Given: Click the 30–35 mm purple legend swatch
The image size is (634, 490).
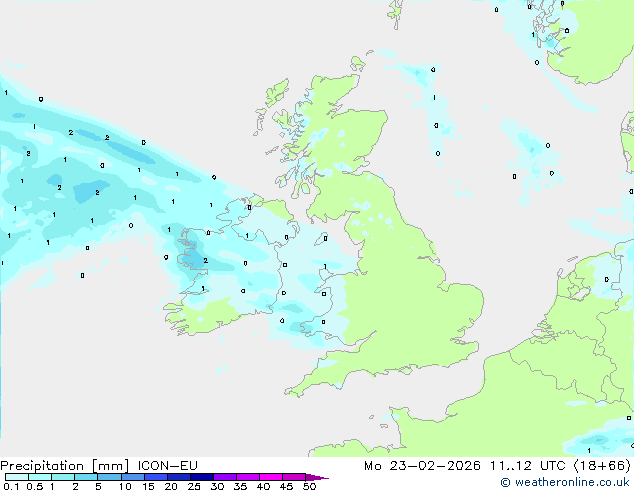Looking at the screenshot, I should point(225,477).
